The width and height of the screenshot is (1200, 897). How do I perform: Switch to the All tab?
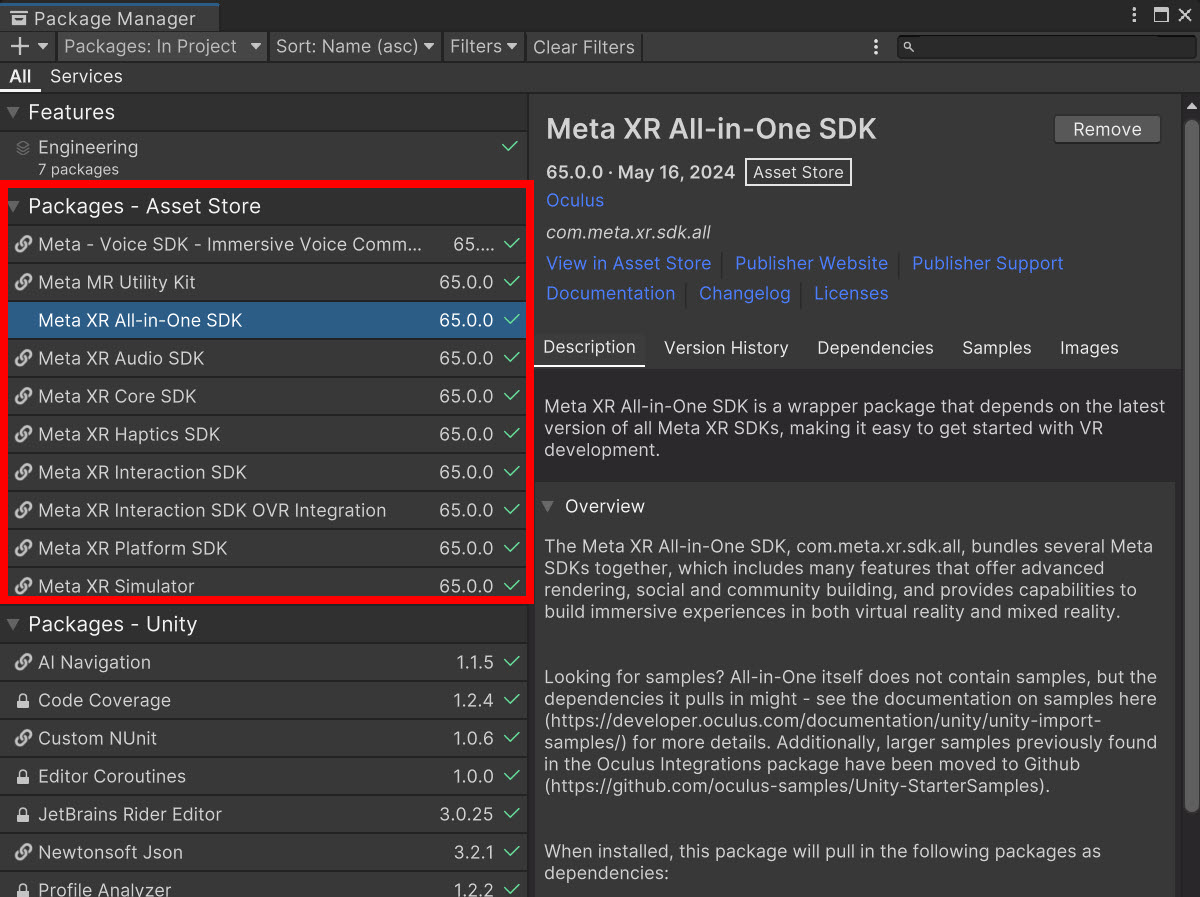pos(20,76)
